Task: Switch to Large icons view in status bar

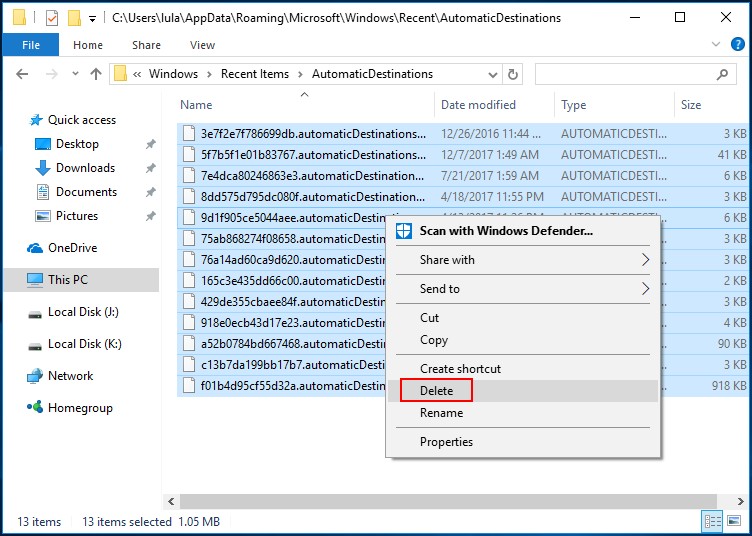Action: (x=734, y=521)
